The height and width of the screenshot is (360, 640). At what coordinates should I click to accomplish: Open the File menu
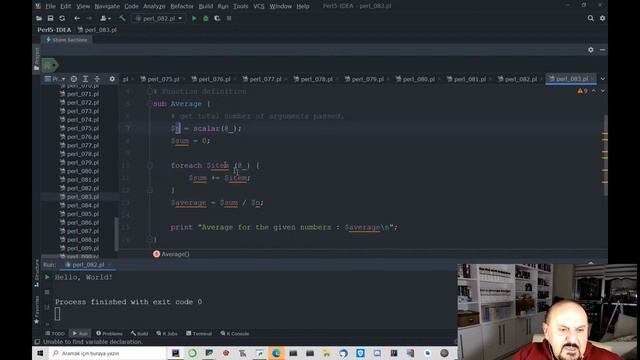click(50, 6)
